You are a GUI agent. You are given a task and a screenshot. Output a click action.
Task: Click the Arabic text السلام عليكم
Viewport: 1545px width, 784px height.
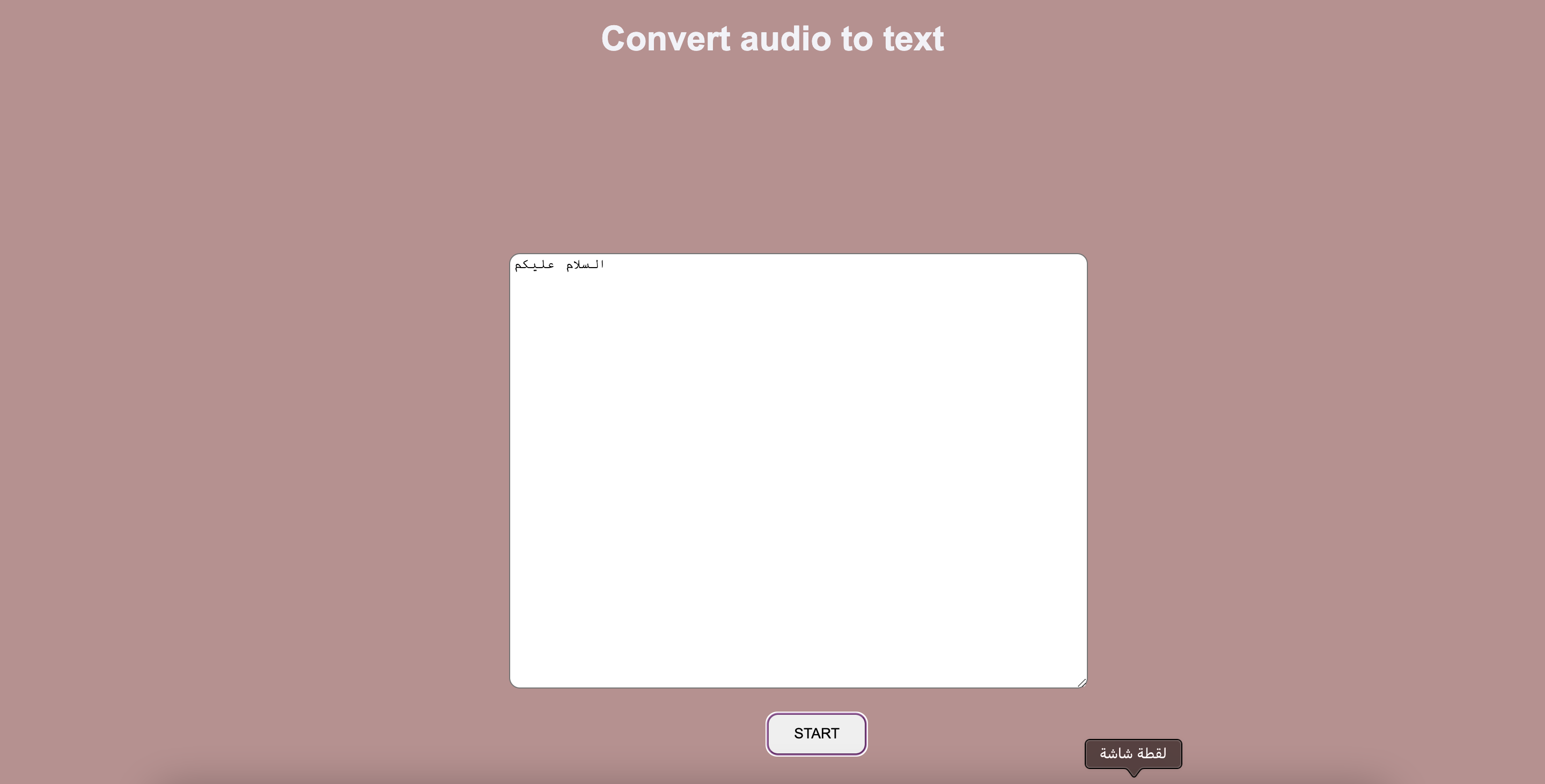559,264
